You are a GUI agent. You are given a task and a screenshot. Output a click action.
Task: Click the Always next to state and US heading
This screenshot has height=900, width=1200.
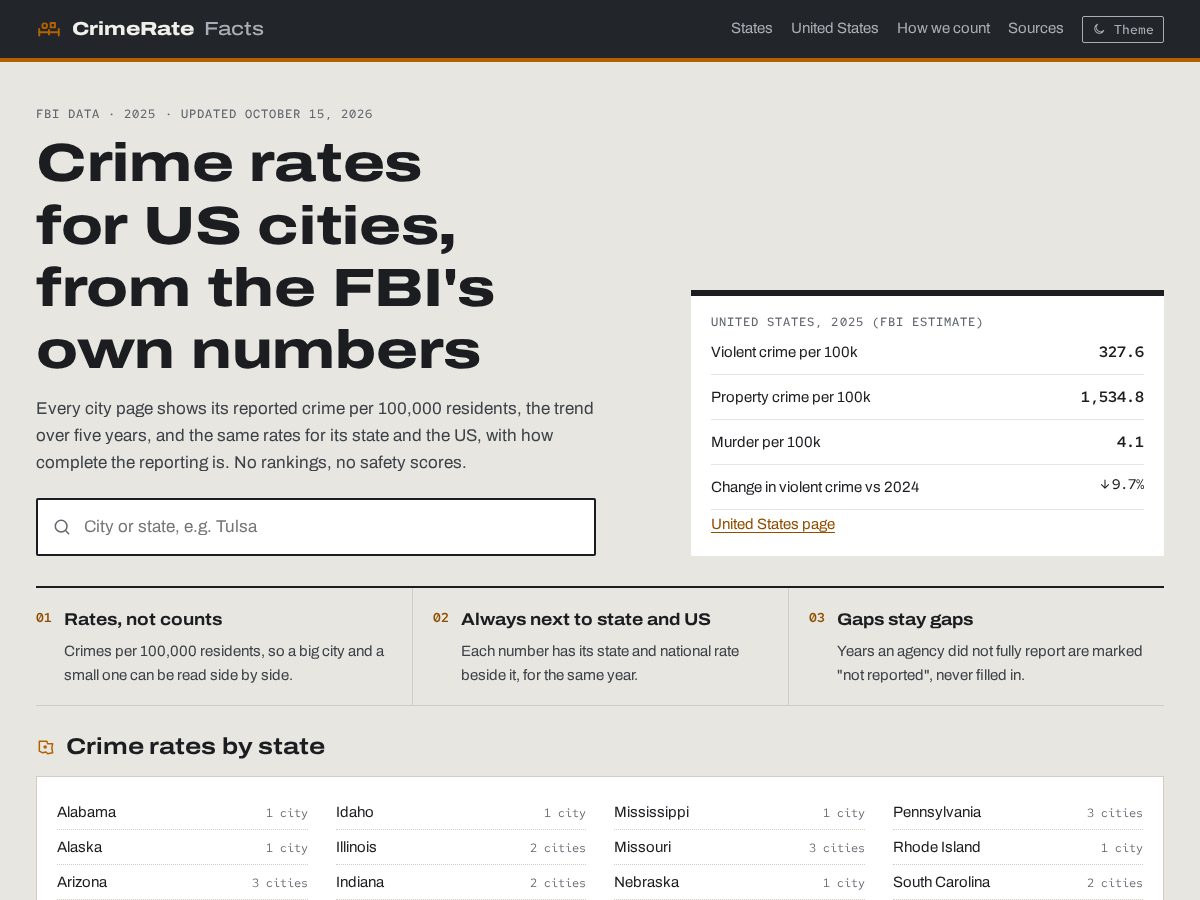pyautogui.click(x=586, y=619)
